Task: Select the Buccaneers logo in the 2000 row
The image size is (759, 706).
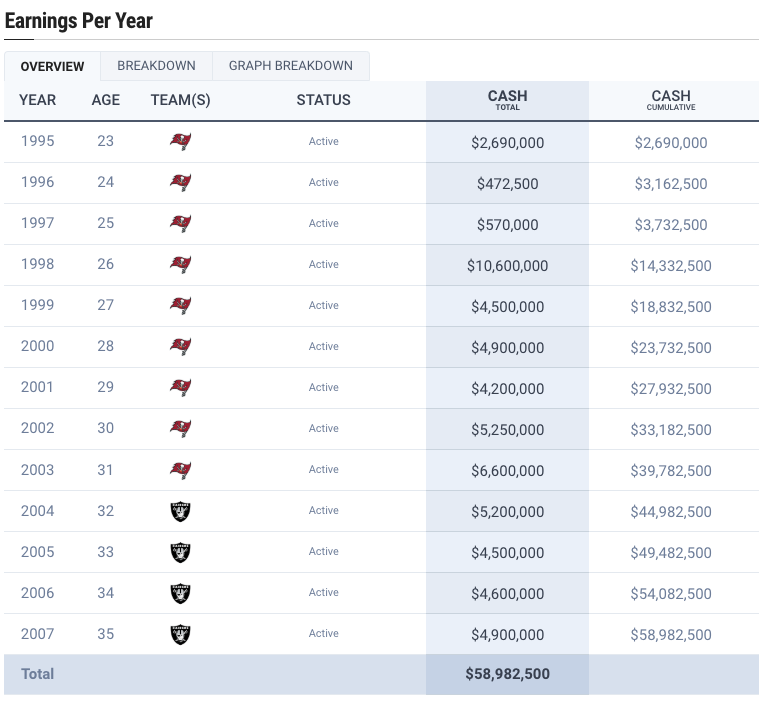Action: coord(180,347)
